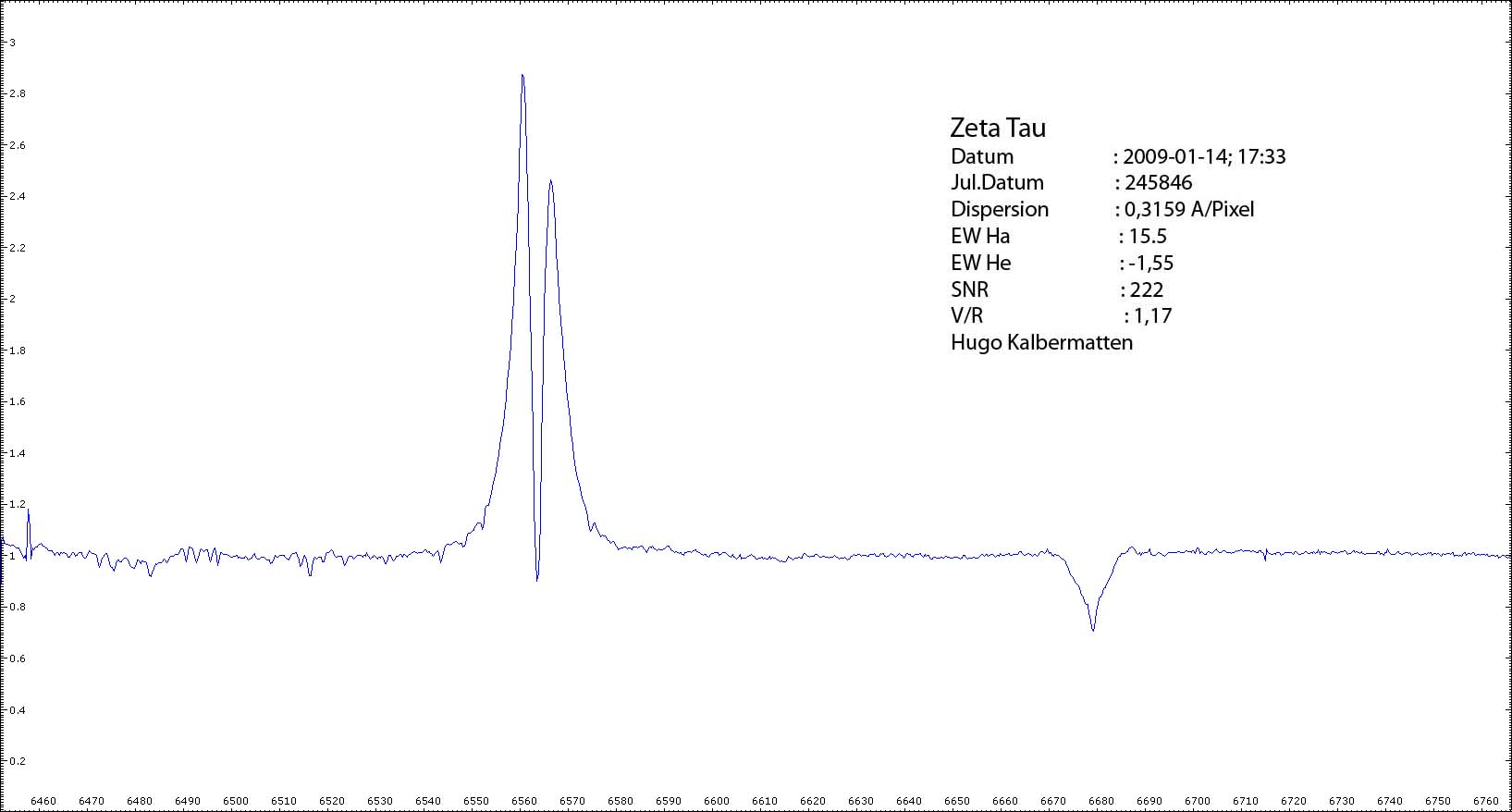Click the 0.2 intensity tick on the y-axis
The height and width of the screenshot is (812, 1512).
coord(17,761)
